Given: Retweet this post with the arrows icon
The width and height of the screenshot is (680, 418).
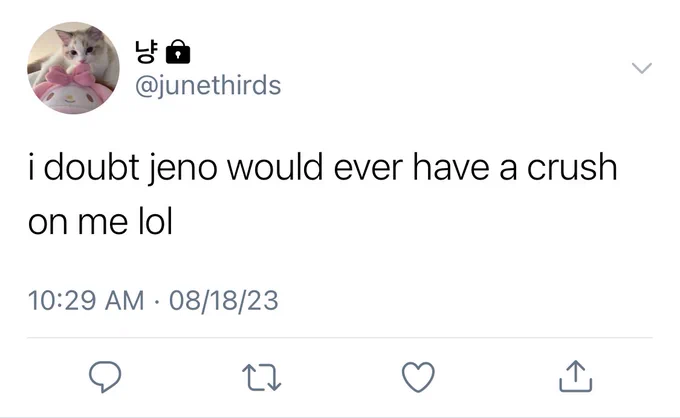Looking at the screenshot, I should point(262,378).
